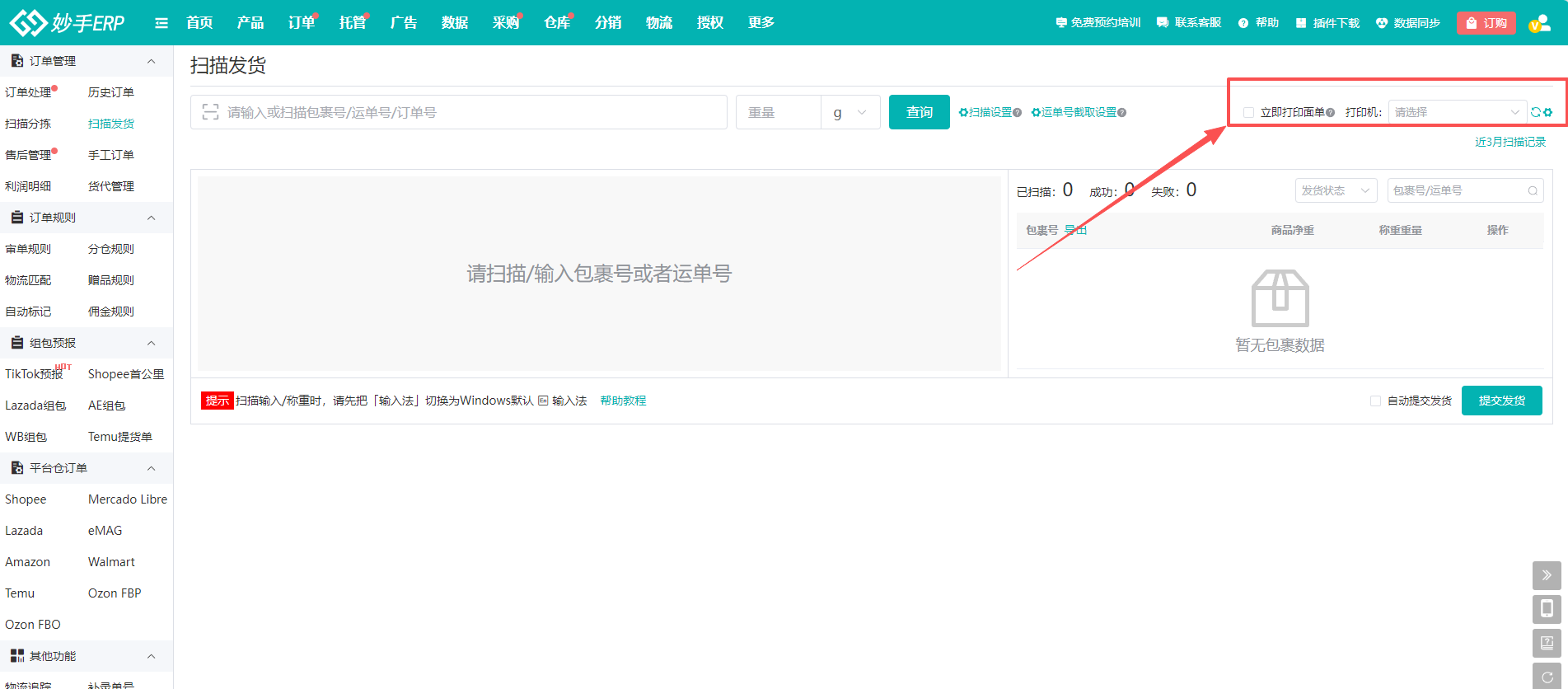Open the 物流 top menu
This screenshot has height=689, width=1568.
658,23
